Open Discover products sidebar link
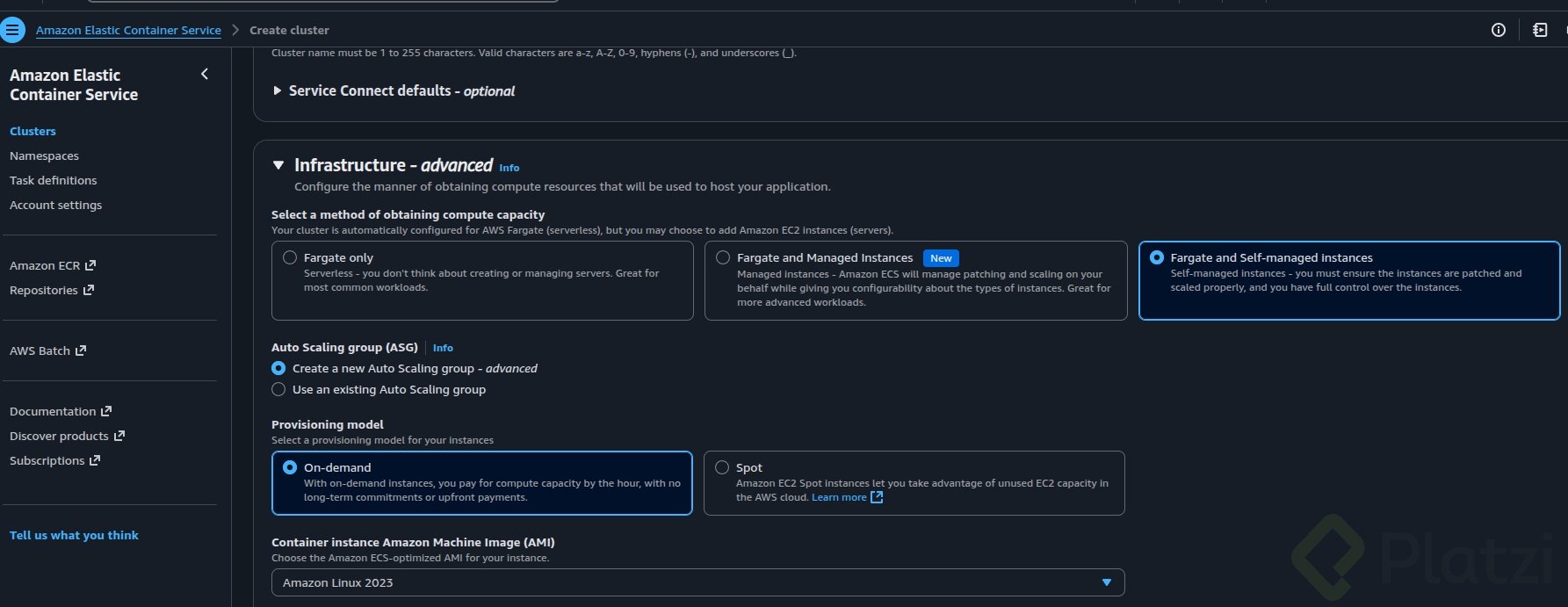Viewport: 1568px width, 607px height. (x=59, y=436)
